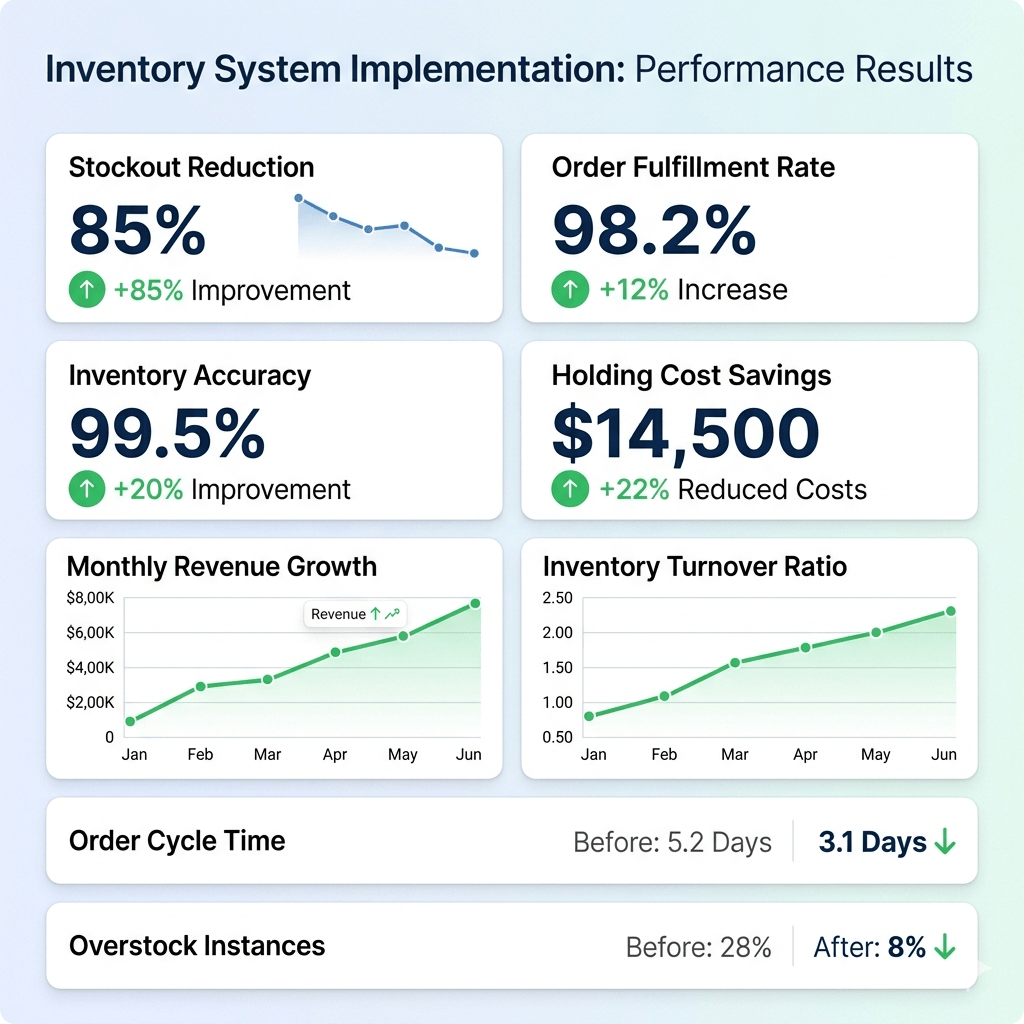
Task: Click green up arrow icon under Inventory Accuracy
Action: pos(87,490)
